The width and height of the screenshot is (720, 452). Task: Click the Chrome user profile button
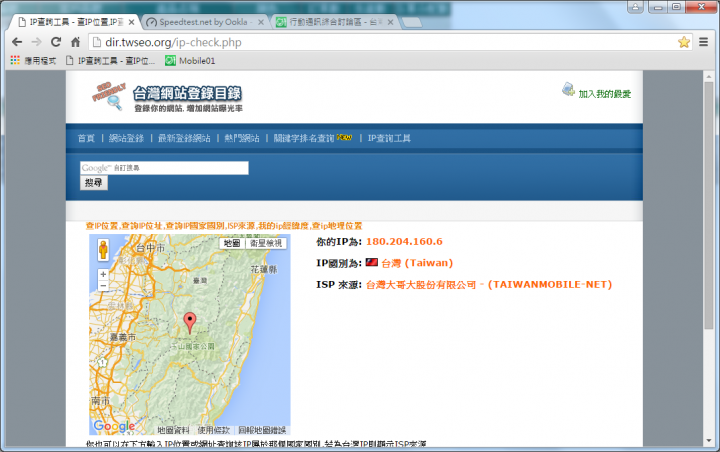[x=636, y=6]
